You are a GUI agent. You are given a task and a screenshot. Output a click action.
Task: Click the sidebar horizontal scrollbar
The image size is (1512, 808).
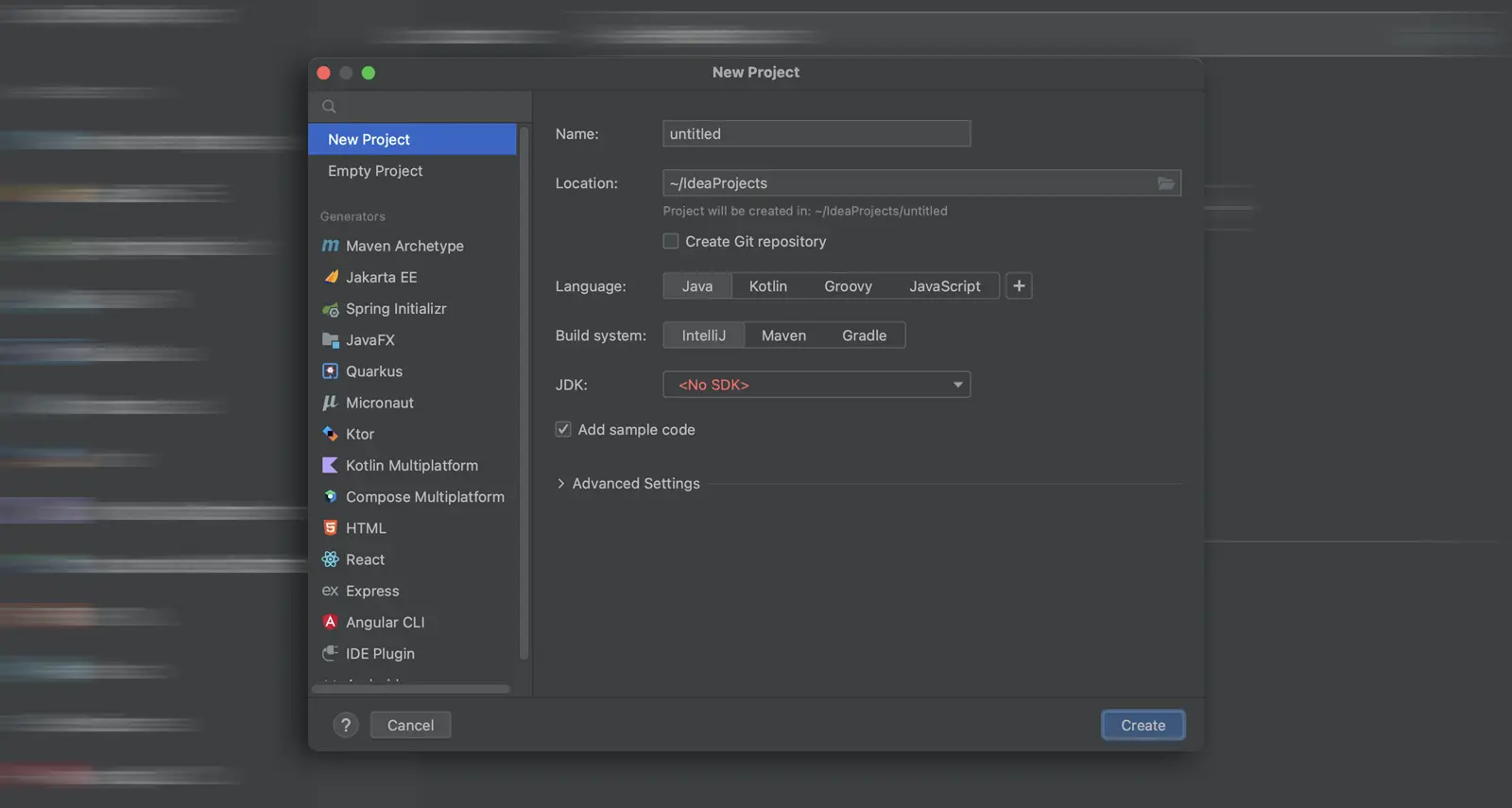411,689
